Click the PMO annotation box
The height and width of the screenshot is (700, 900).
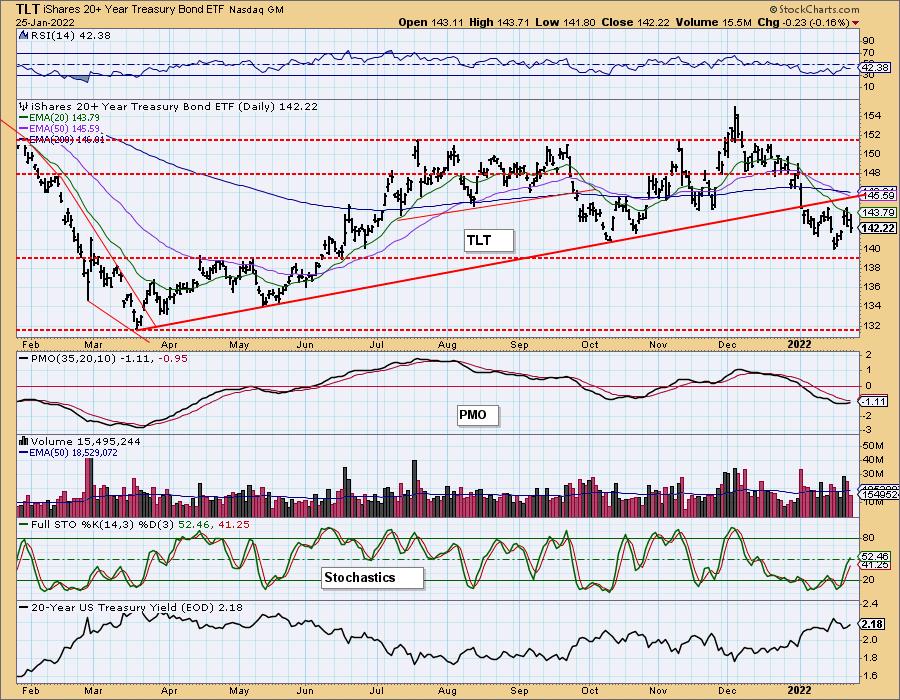(x=478, y=415)
